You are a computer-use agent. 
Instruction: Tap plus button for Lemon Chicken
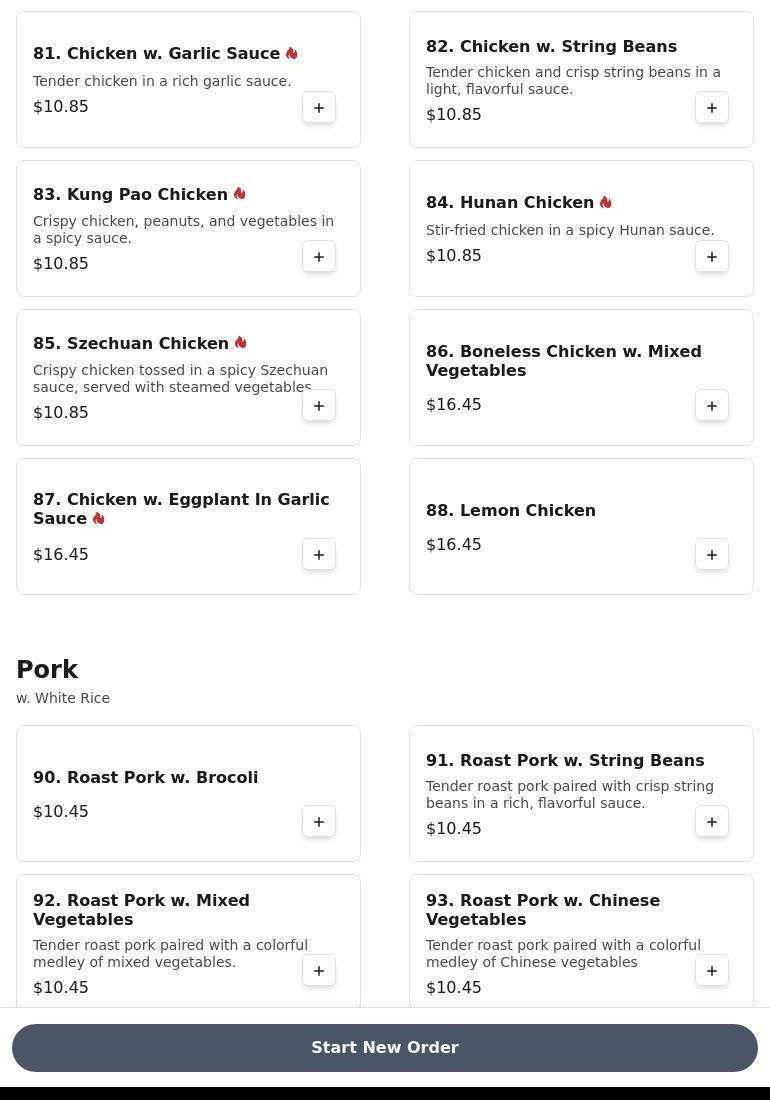[x=712, y=555]
